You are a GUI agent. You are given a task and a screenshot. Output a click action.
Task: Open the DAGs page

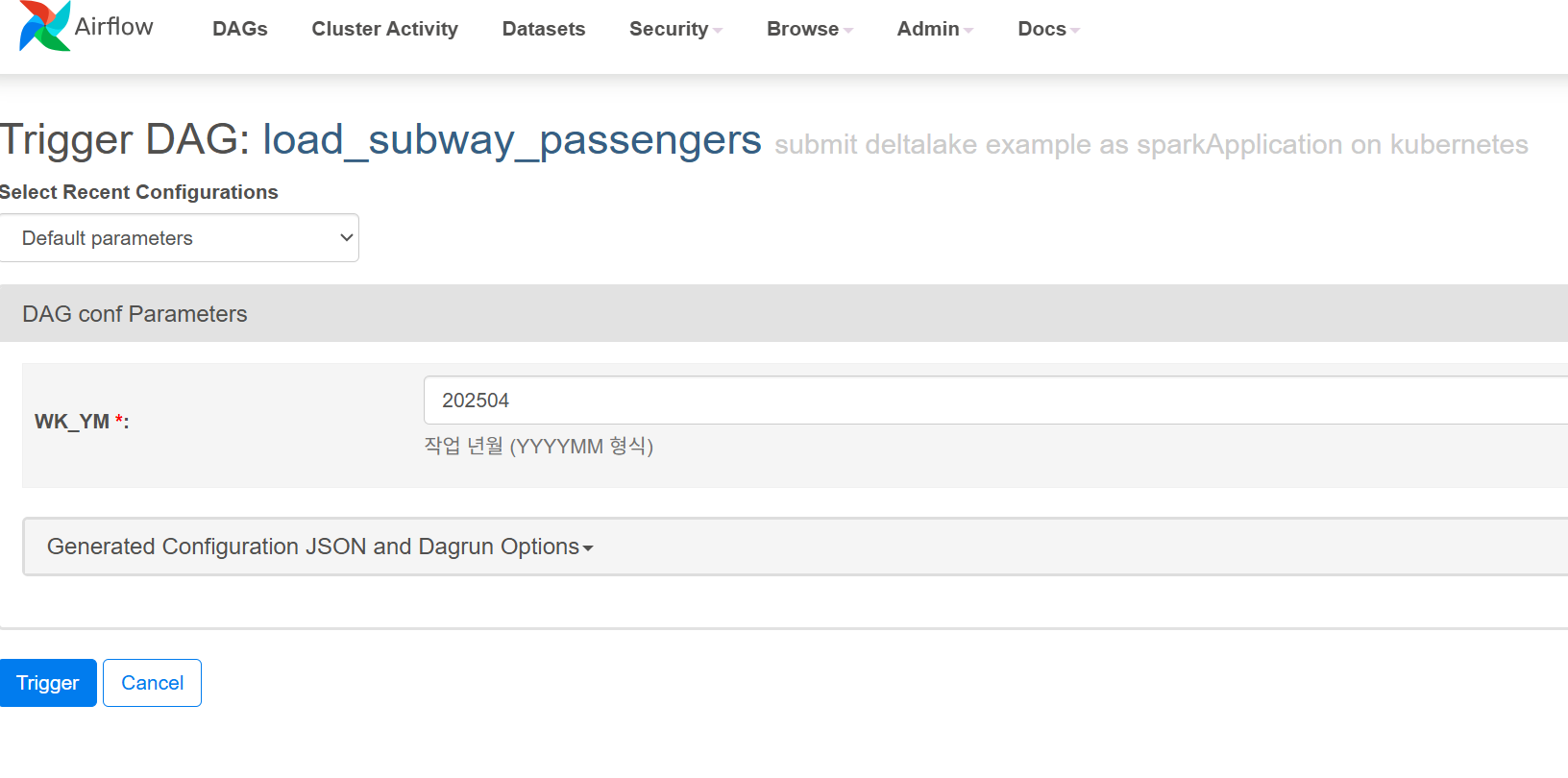coord(240,29)
